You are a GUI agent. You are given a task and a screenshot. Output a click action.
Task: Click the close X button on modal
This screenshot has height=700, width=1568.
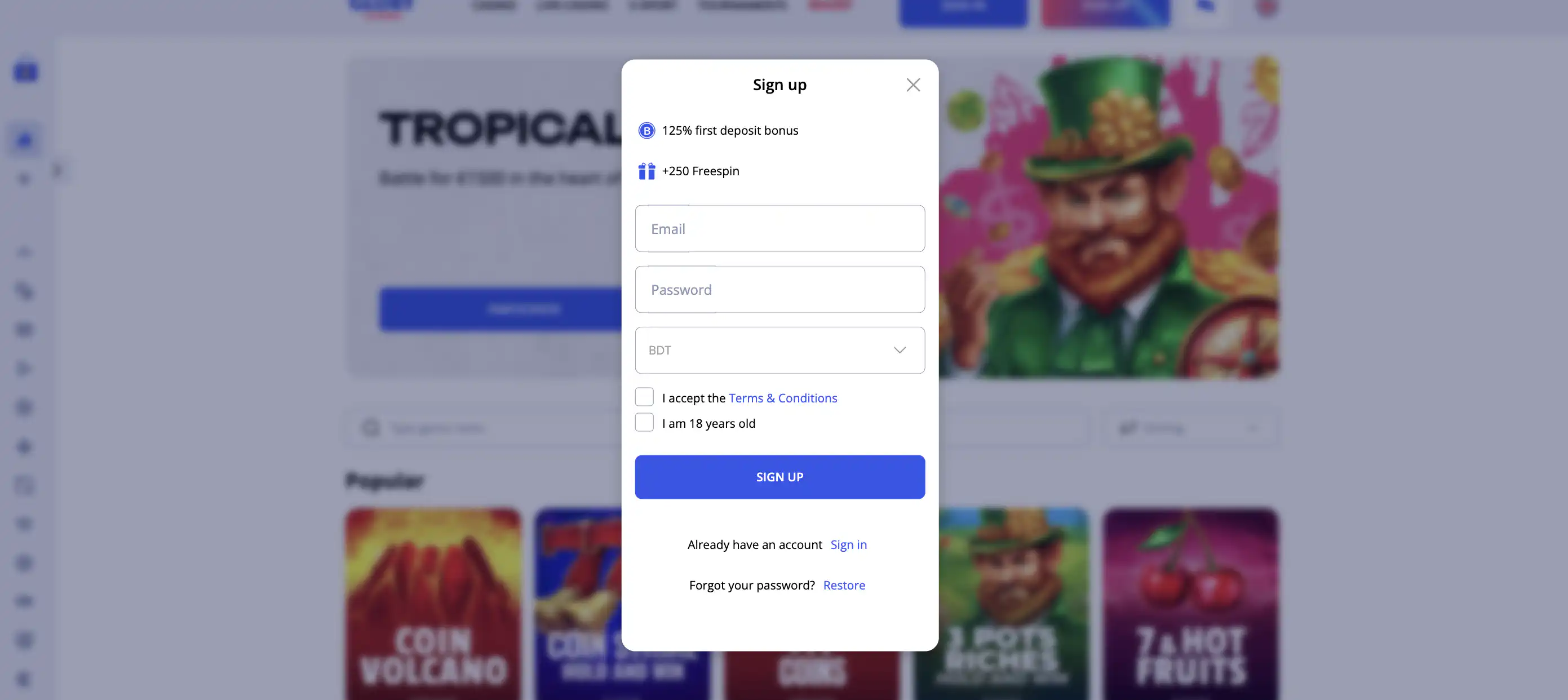913,84
